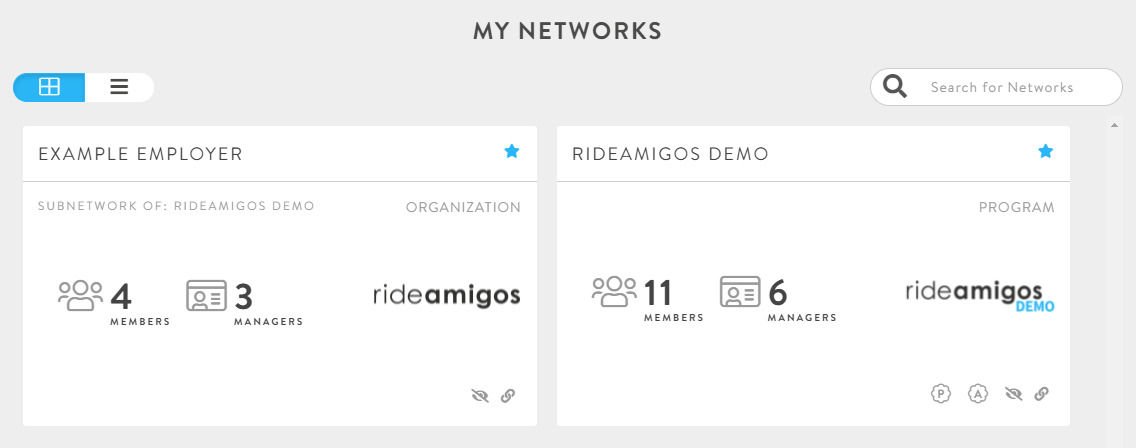The width and height of the screenshot is (1136, 448).
Task: Click the A badge icon on RideAmigos Demo
Action: 978,394
